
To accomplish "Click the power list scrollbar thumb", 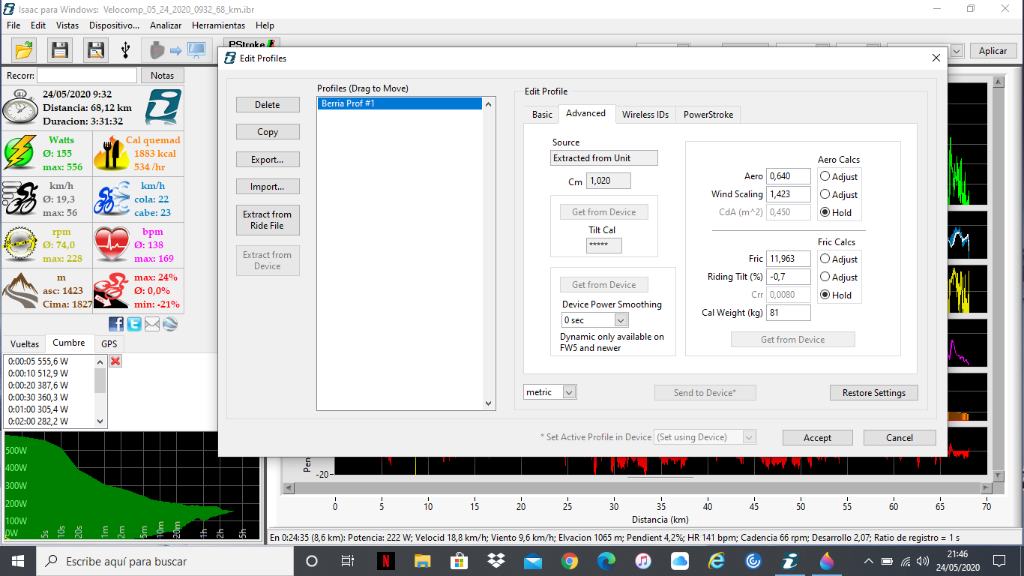I will [100, 379].
